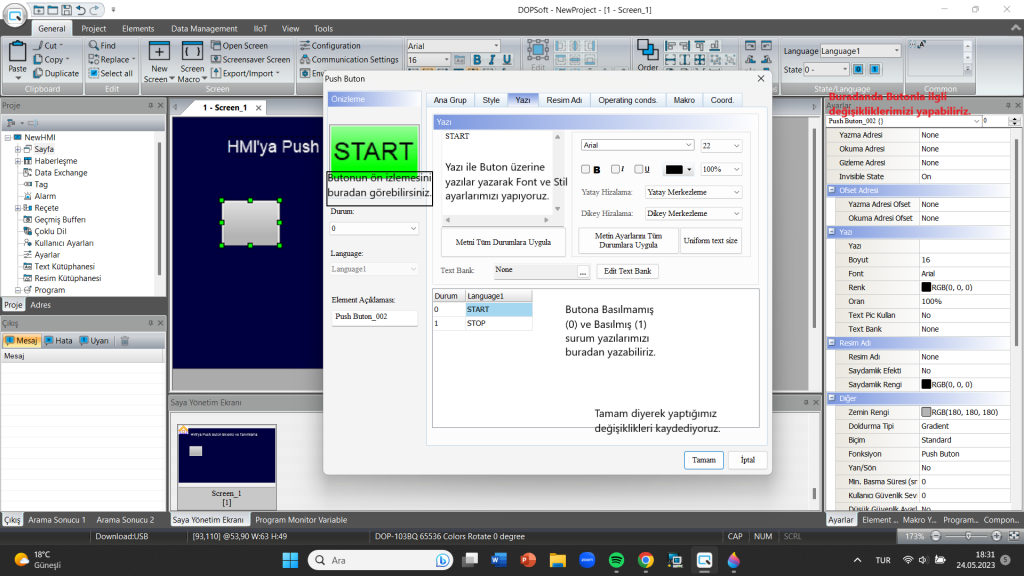Click the Tamam button
The height and width of the screenshot is (576, 1024).
point(703,460)
